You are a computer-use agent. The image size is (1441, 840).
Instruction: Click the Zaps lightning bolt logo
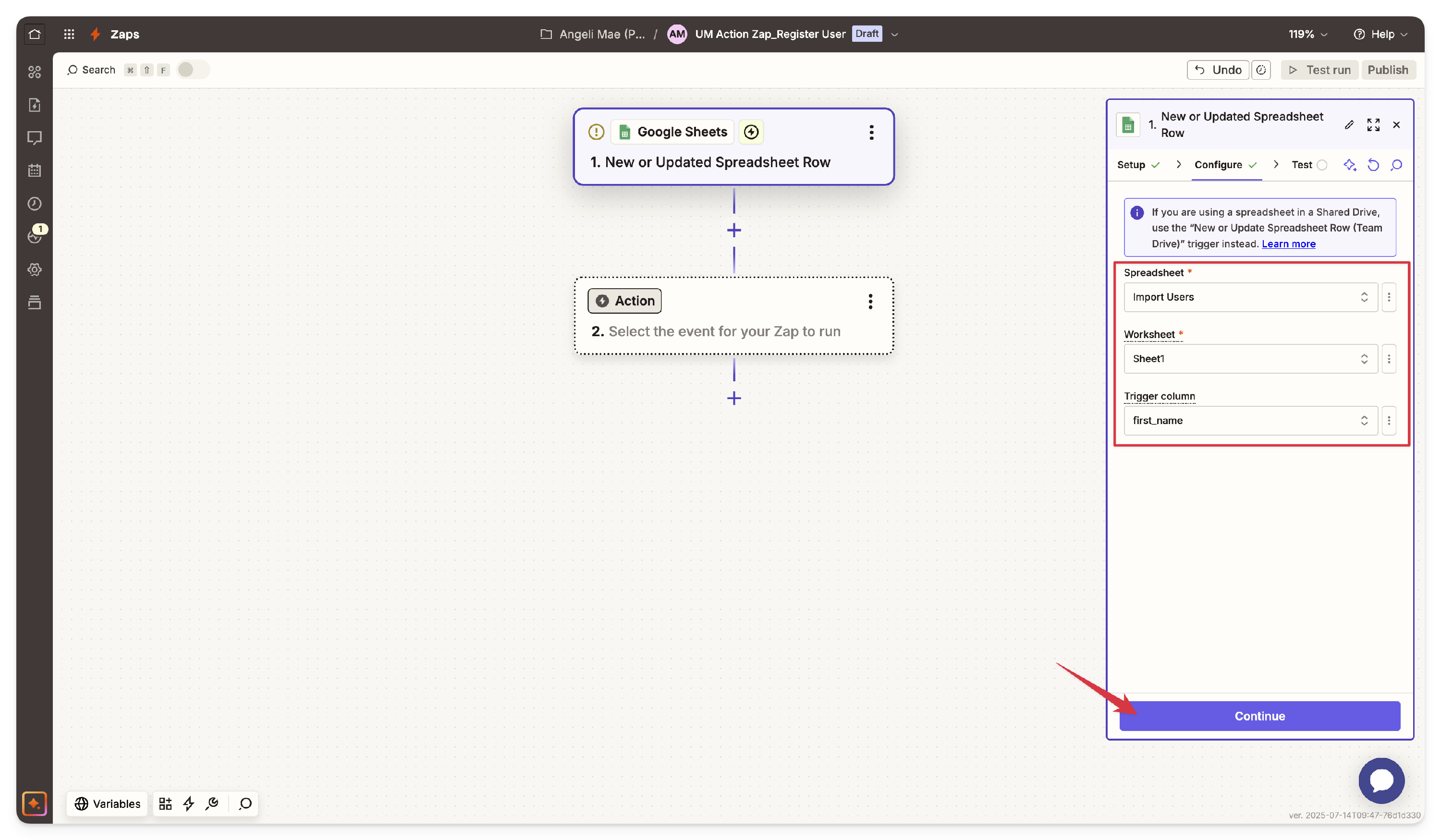pos(96,34)
